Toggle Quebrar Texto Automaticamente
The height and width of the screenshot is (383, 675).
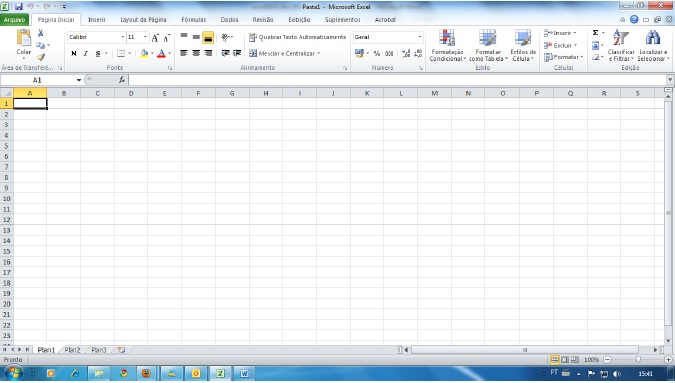pos(297,37)
